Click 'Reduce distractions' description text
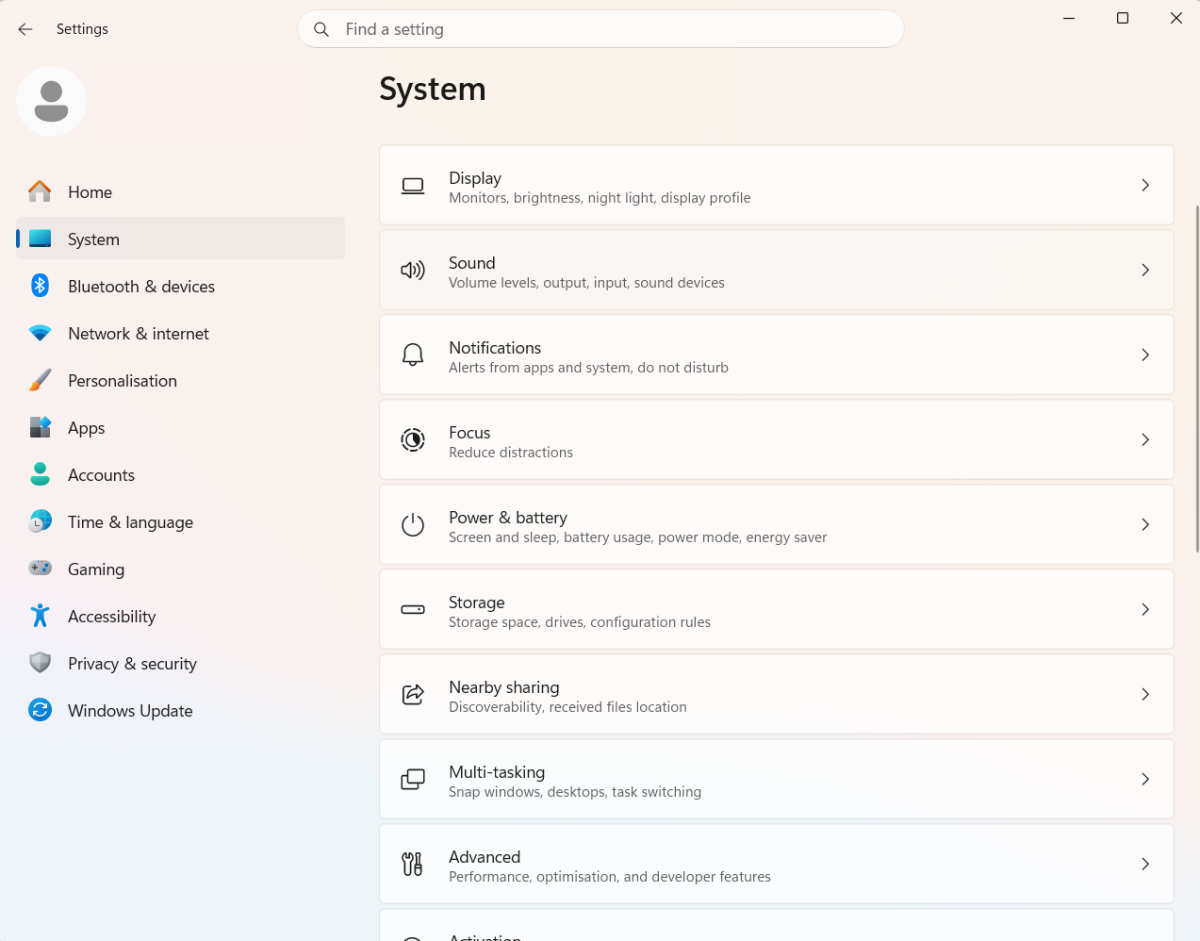 (511, 453)
